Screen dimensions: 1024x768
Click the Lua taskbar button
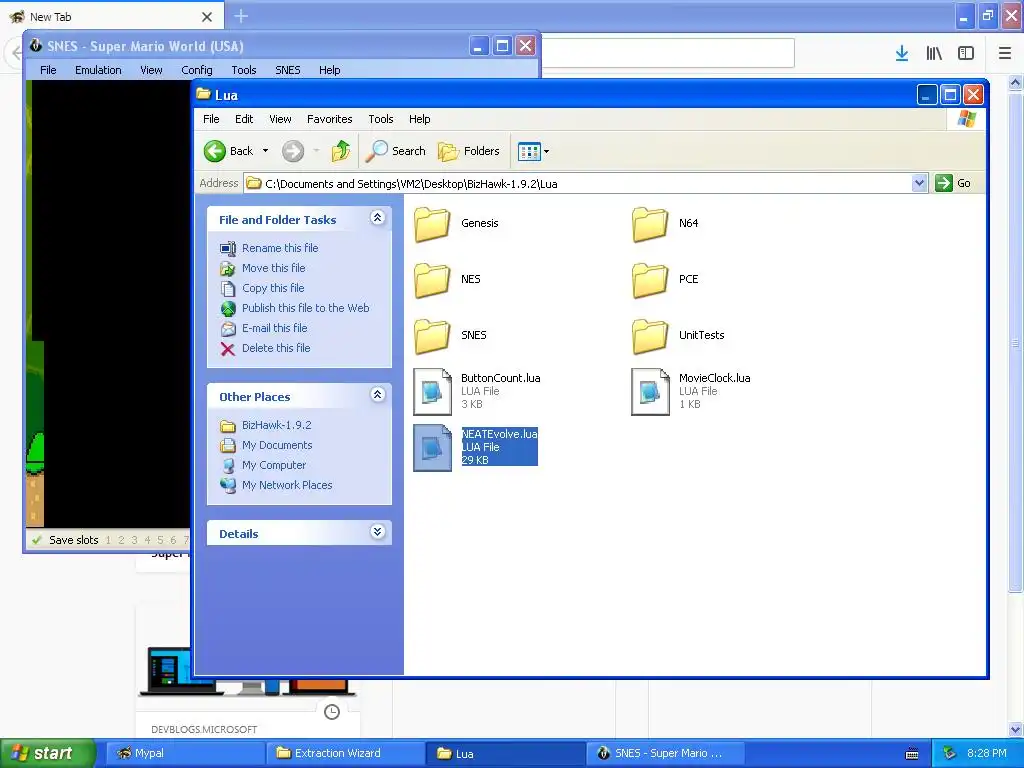[x=505, y=753]
